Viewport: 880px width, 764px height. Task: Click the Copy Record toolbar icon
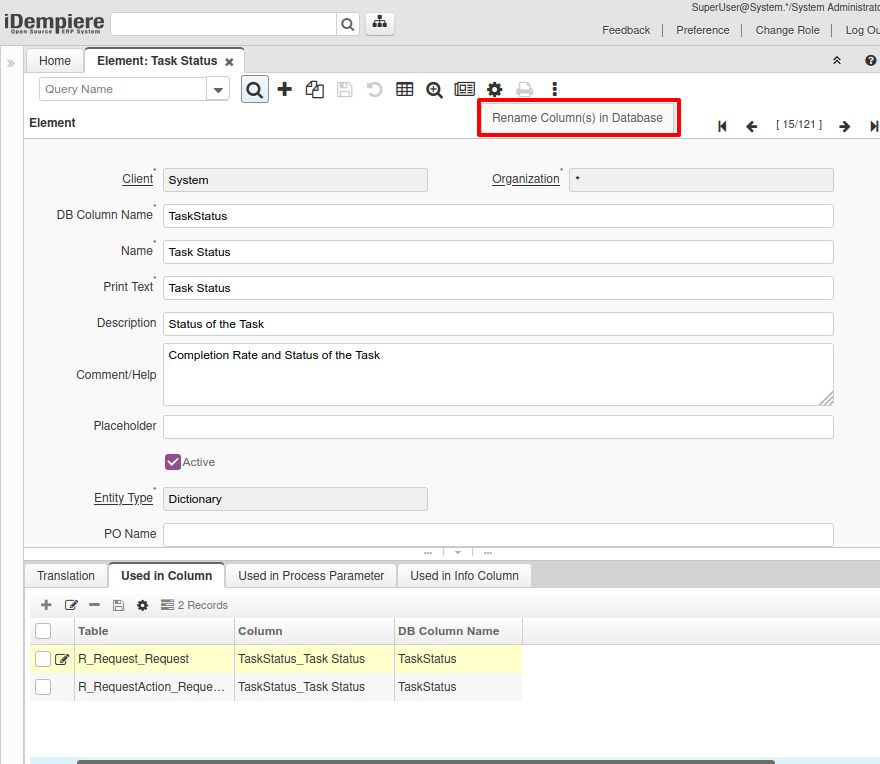[315, 89]
